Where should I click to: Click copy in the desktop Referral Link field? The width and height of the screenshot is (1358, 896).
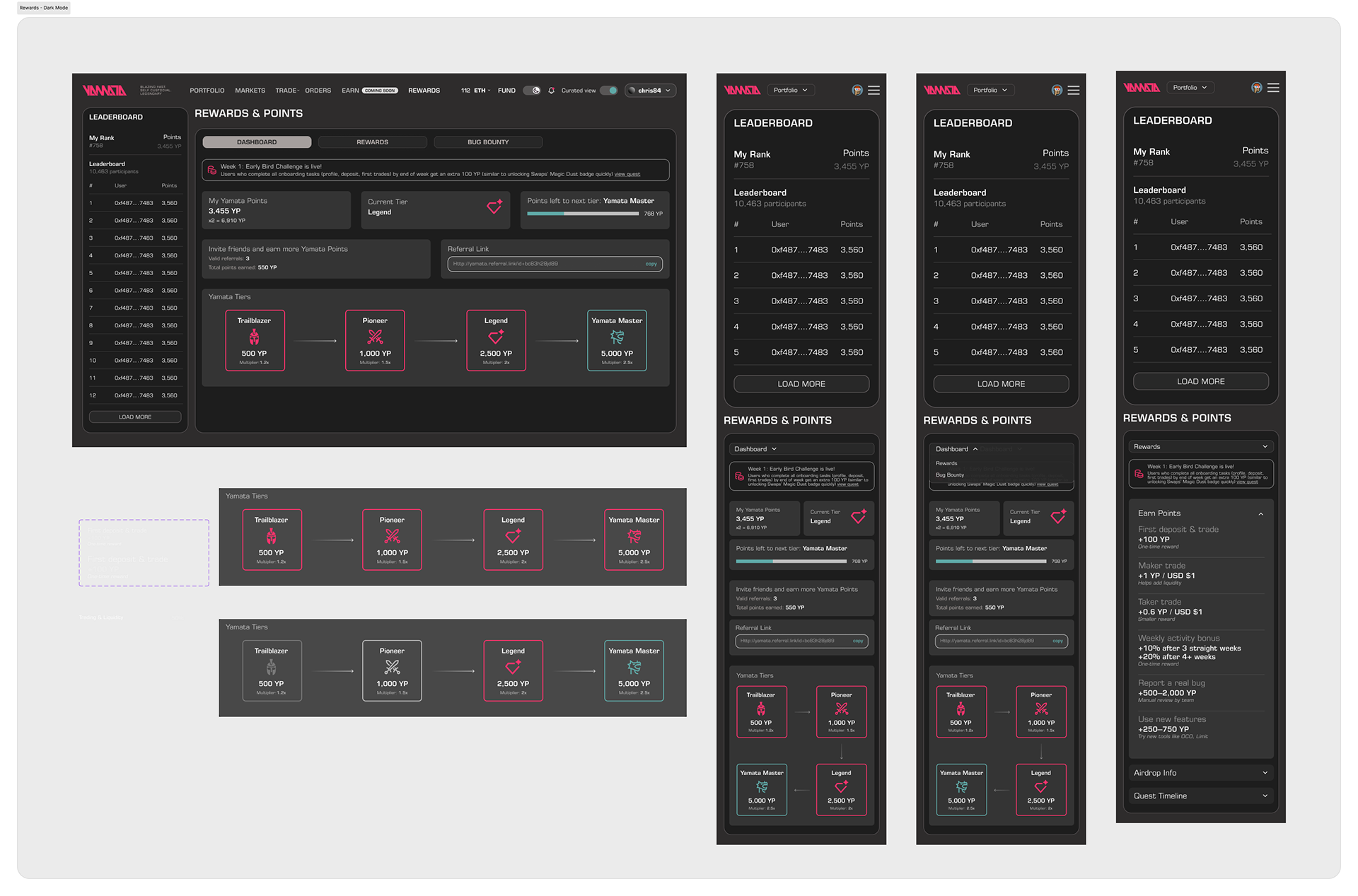651,264
